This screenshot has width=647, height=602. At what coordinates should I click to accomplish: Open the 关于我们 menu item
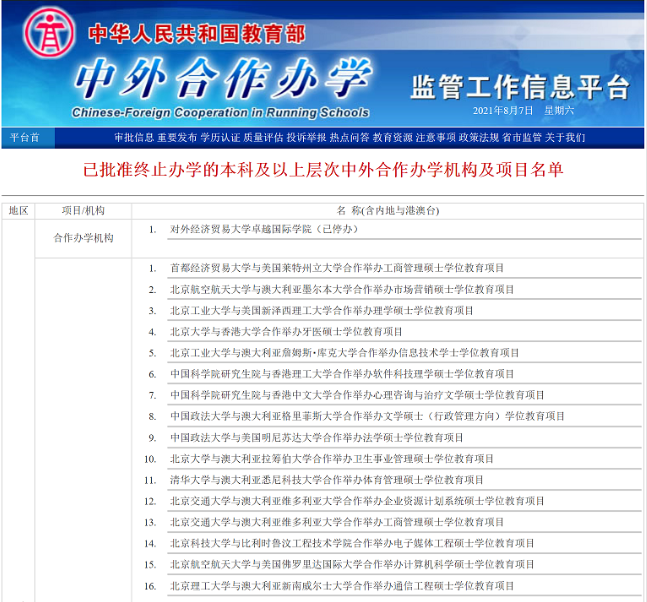coord(565,137)
